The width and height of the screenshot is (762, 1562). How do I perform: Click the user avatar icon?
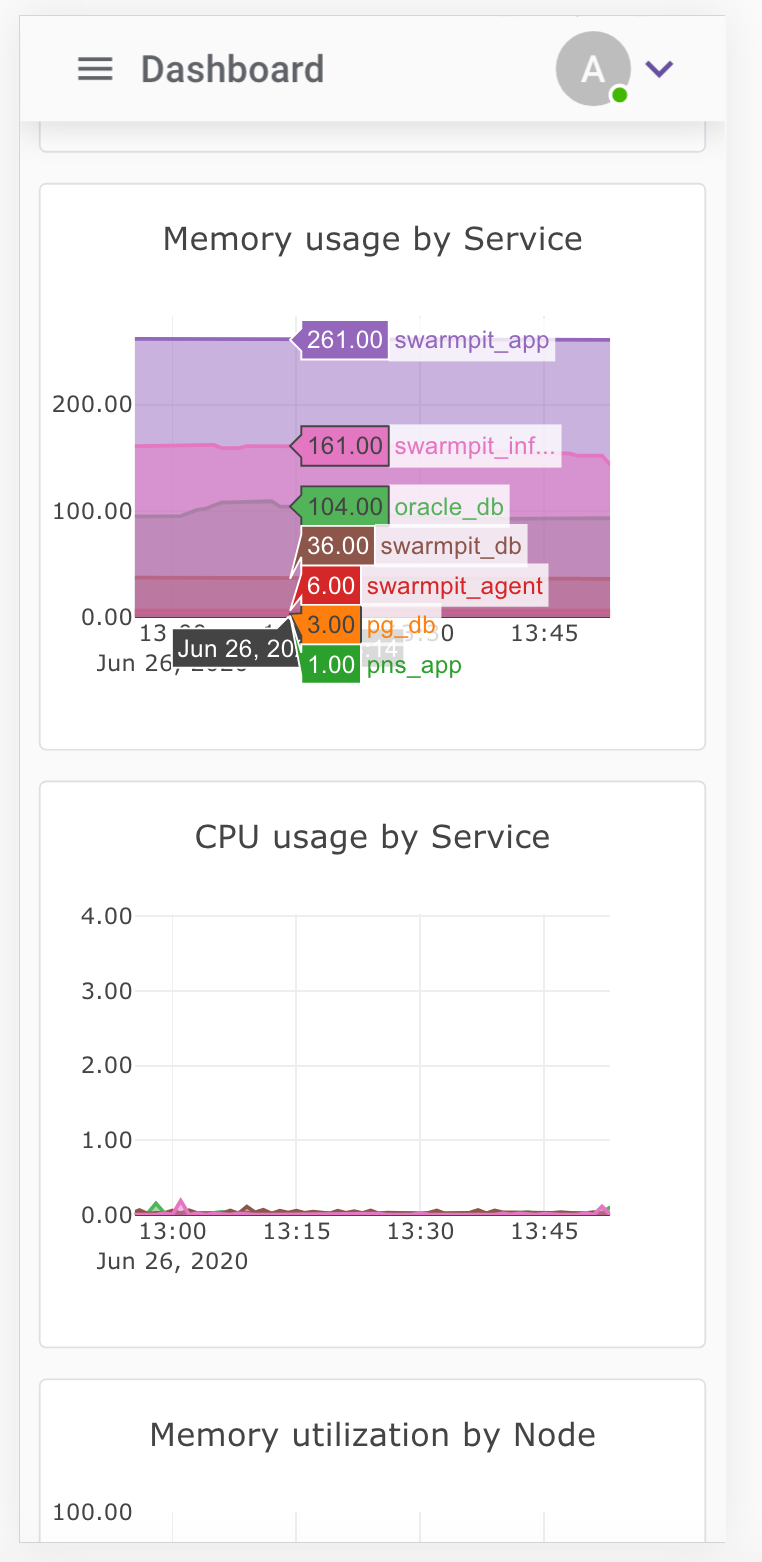[592, 69]
